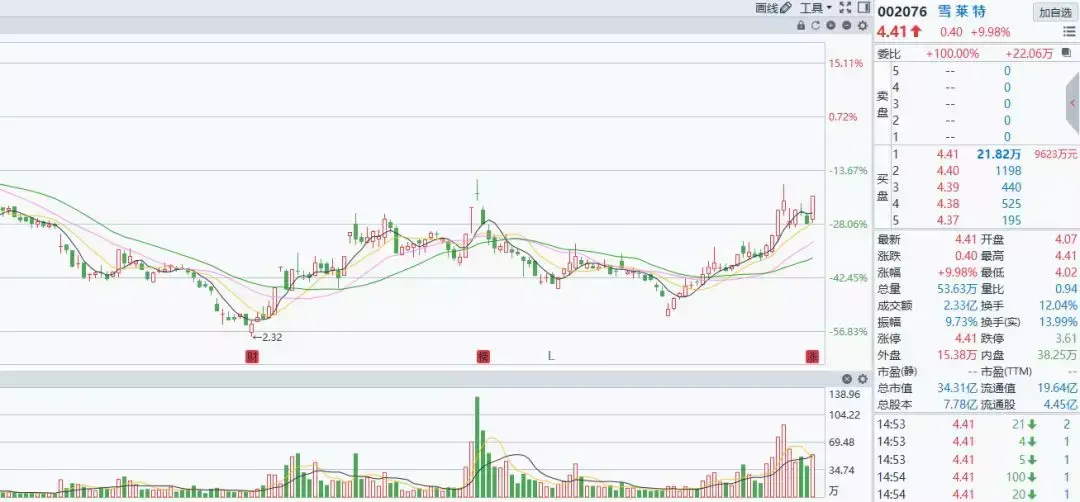
Task: Open K-line chart settings gear
Action: coord(862,25)
